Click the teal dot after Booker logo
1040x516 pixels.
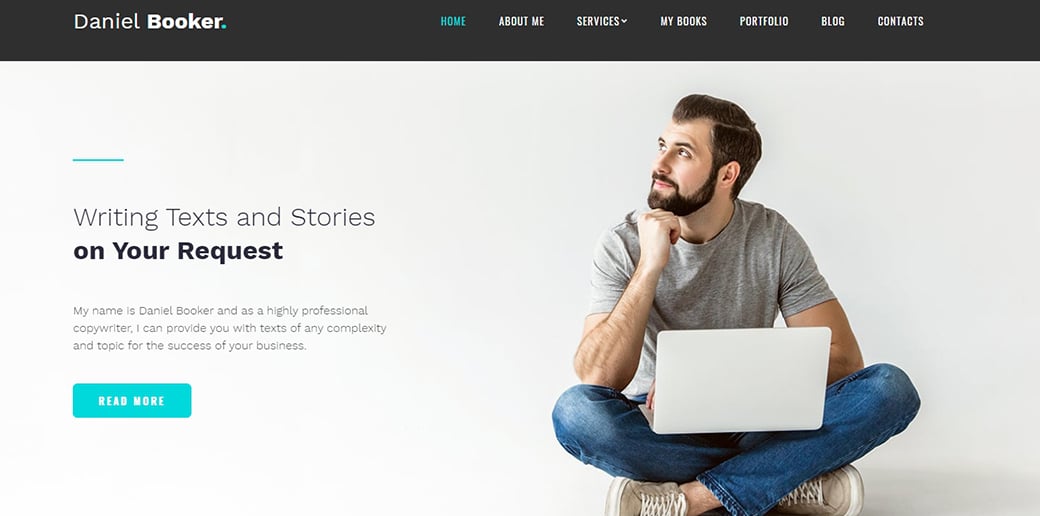224,27
